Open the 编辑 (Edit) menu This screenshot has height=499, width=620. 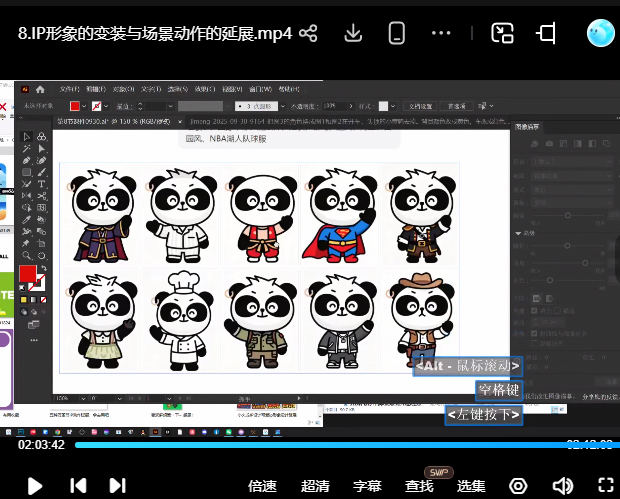tap(96, 89)
